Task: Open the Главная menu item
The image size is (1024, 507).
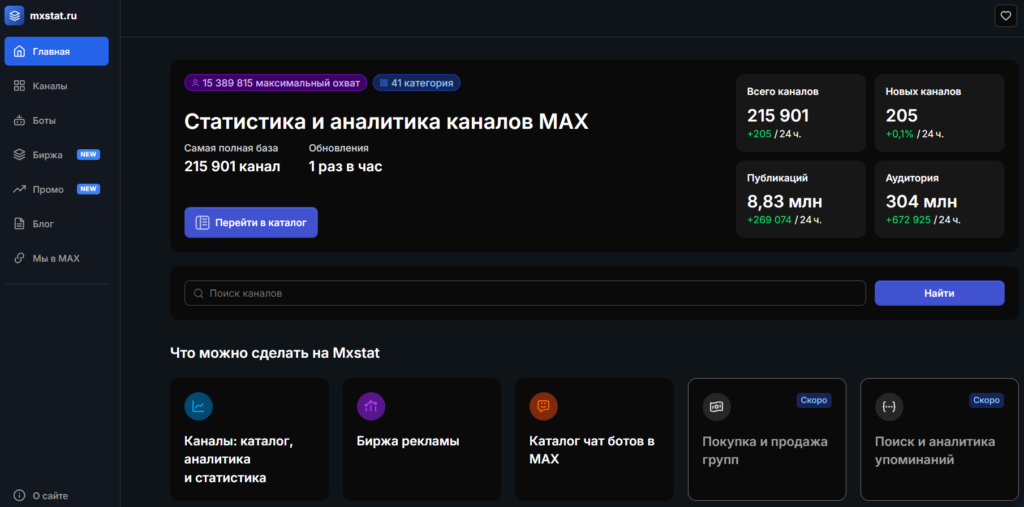Action: click(57, 51)
